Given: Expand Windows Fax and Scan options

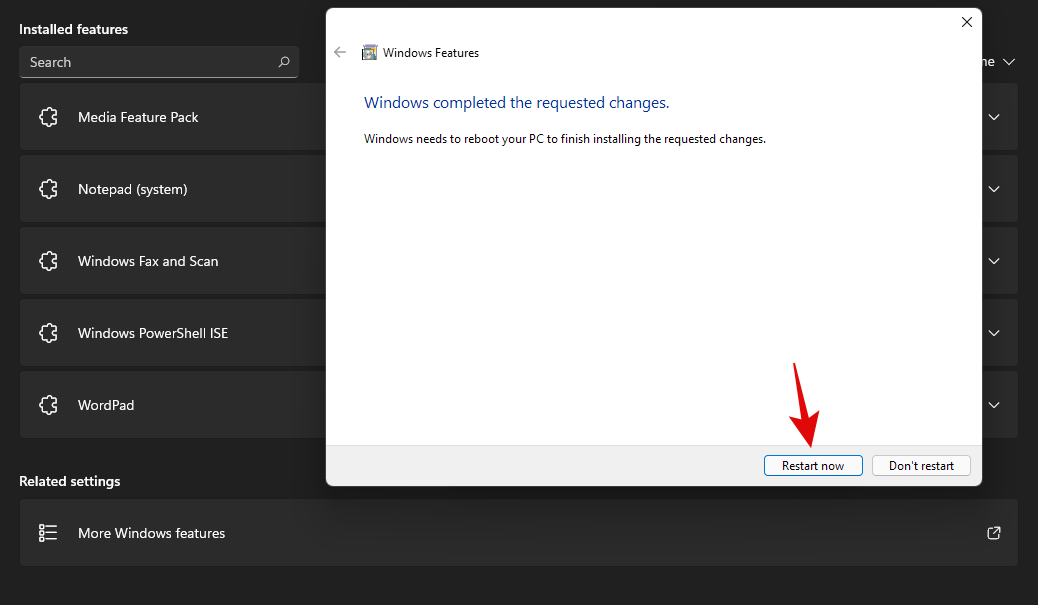Looking at the screenshot, I should coord(994,261).
